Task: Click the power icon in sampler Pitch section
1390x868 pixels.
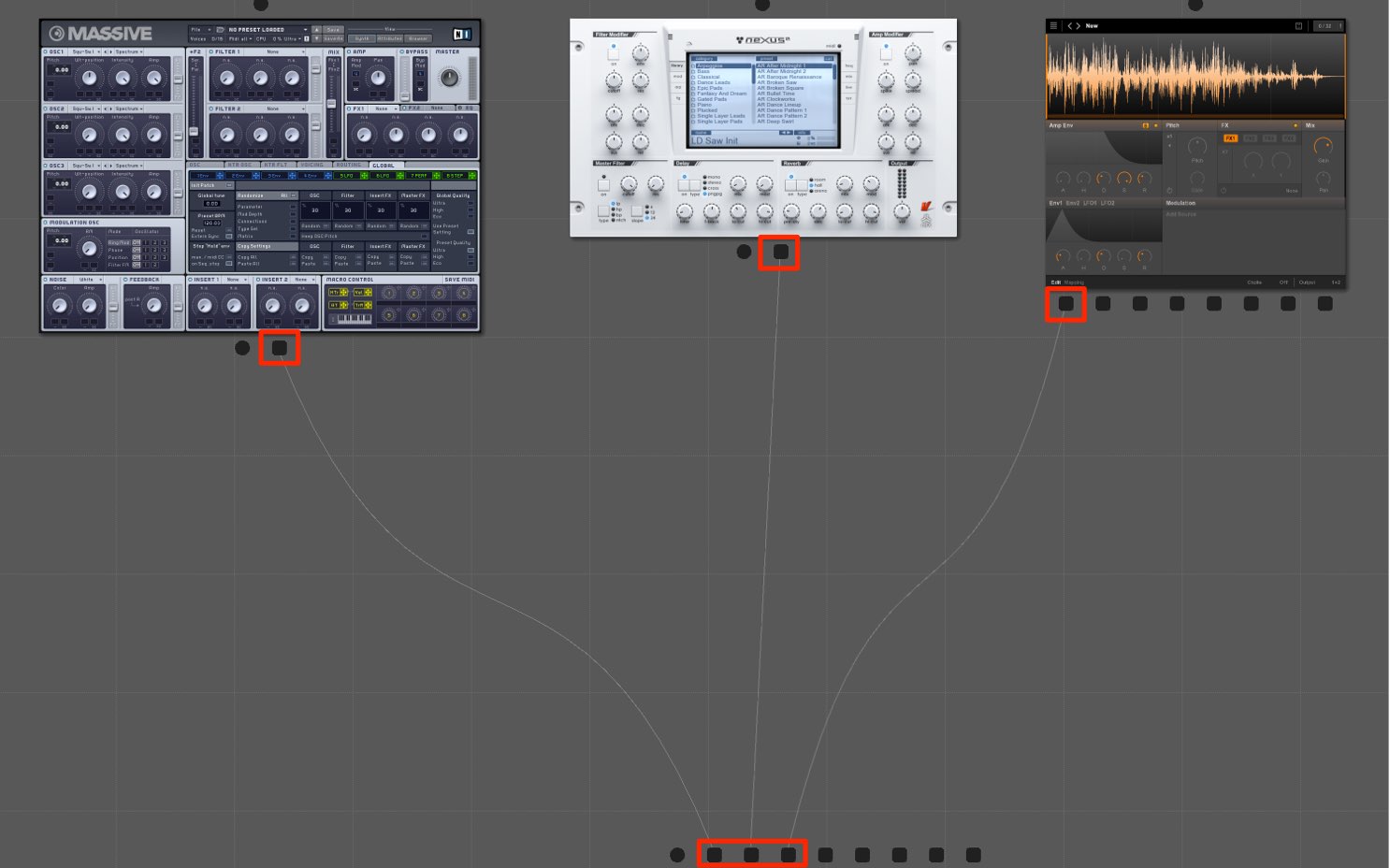Action: [x=1169, y=190]
